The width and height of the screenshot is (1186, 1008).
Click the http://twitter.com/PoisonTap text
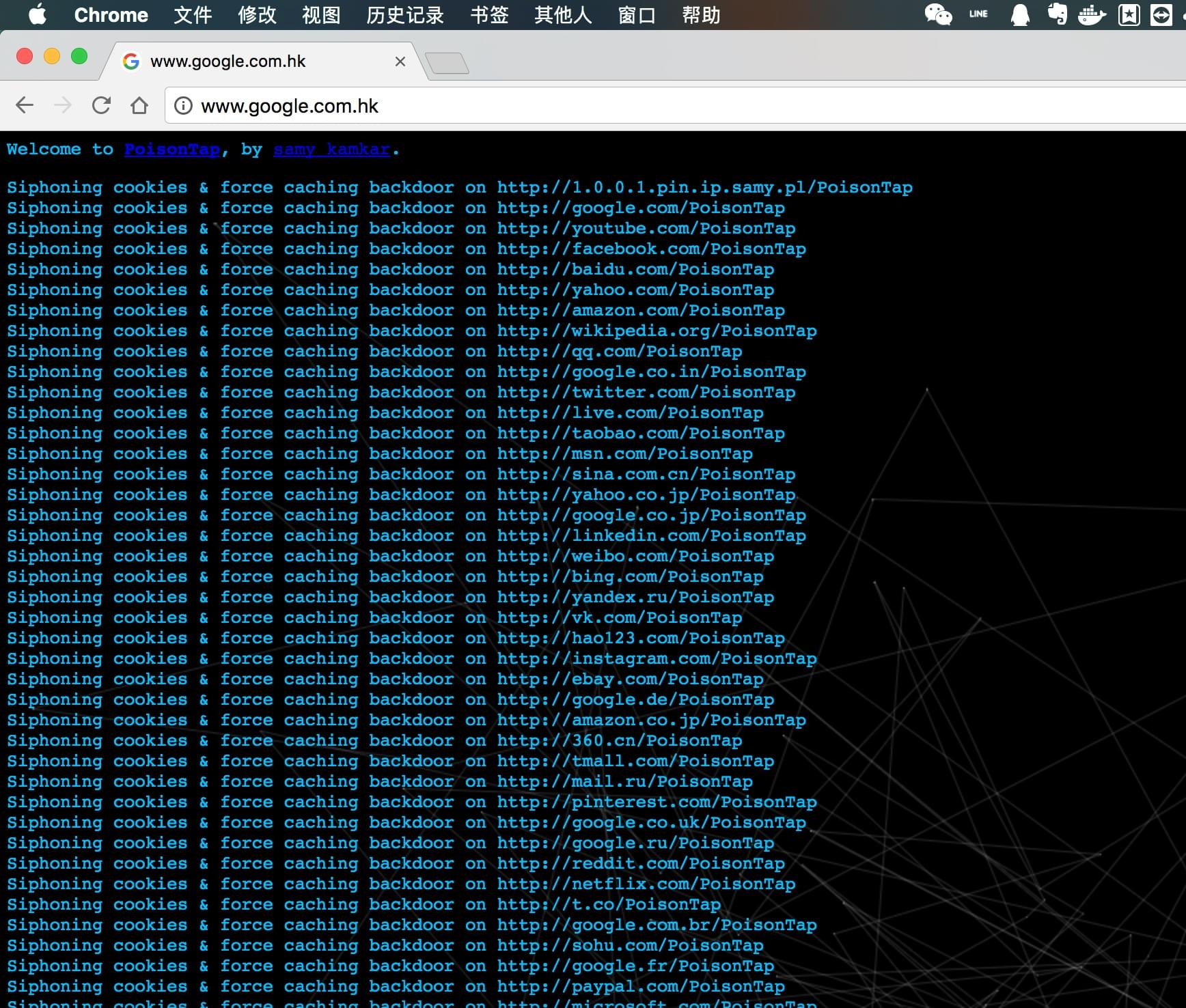coord(646,392)
